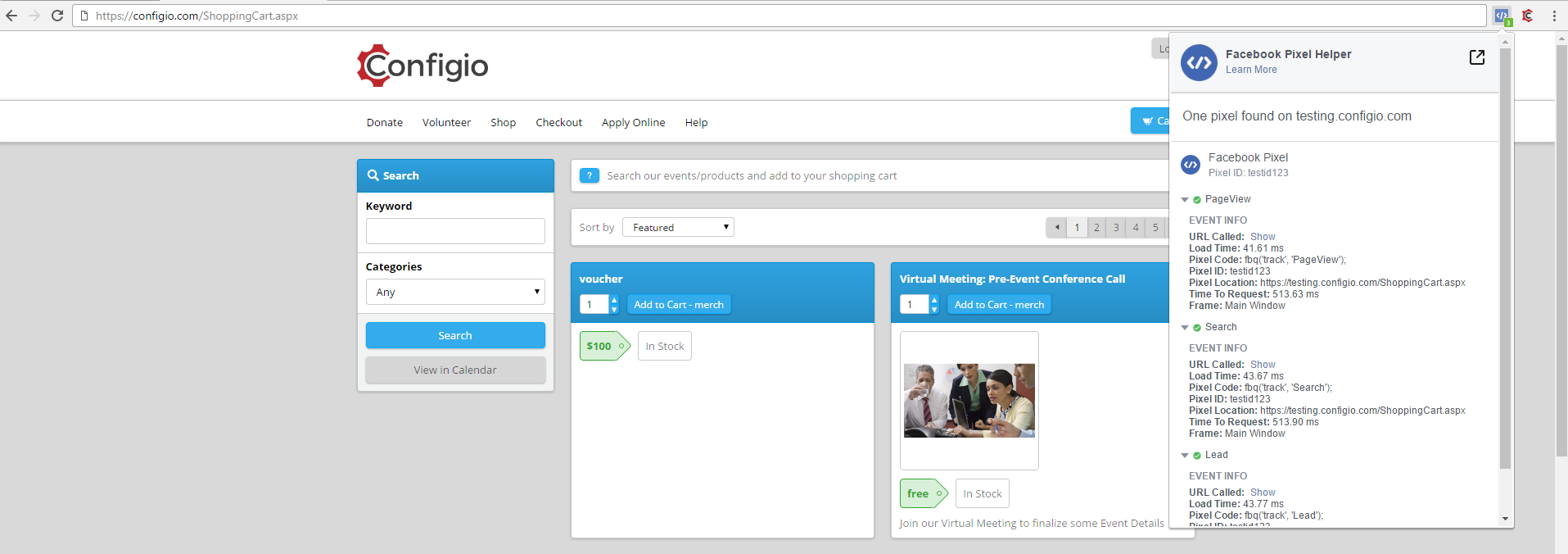
Task: Add Virtual Meeting to cart - merch
Action: 999,304
